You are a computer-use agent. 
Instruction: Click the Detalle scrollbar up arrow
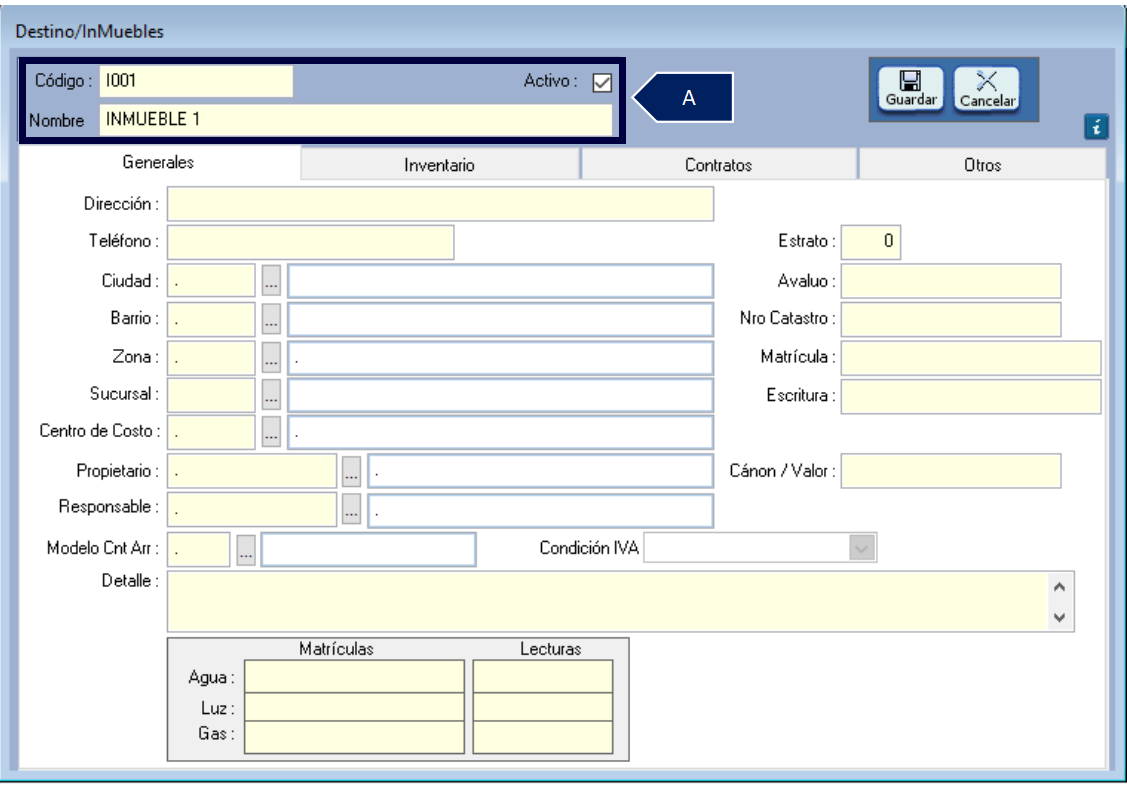point(1059,587)
